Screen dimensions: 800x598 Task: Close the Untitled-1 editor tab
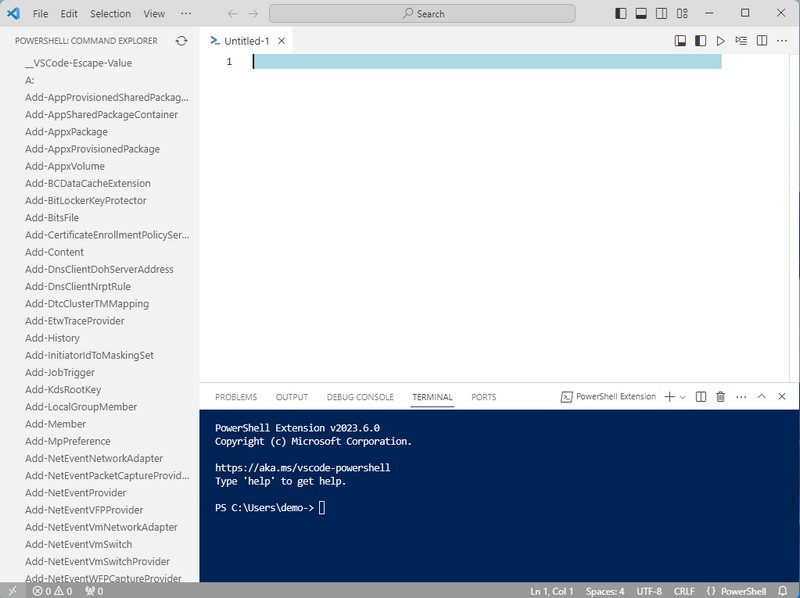coord(282,41)
